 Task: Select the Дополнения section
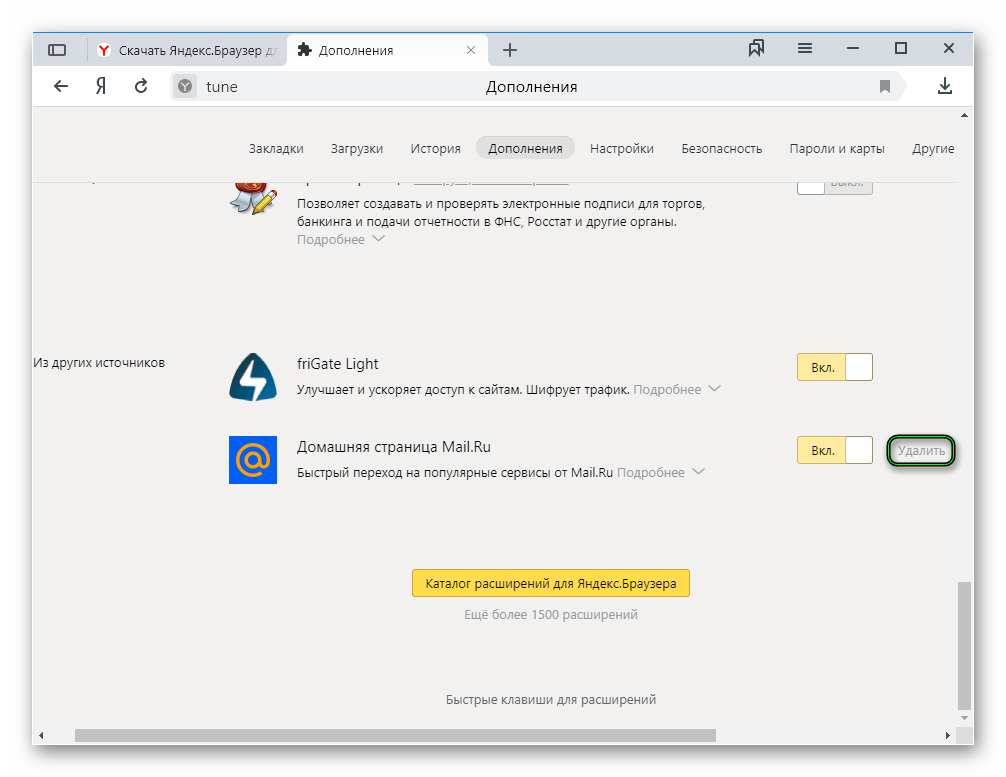tap(525, 148)
